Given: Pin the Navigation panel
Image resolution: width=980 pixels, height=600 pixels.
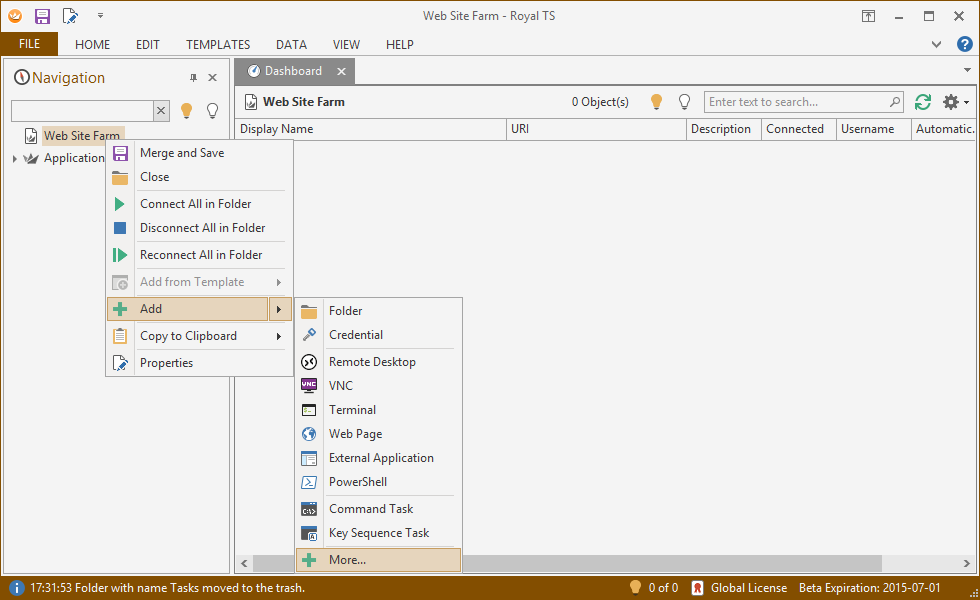Looking at the screenshot, I should pyautogui.click(x=193, y=78).
